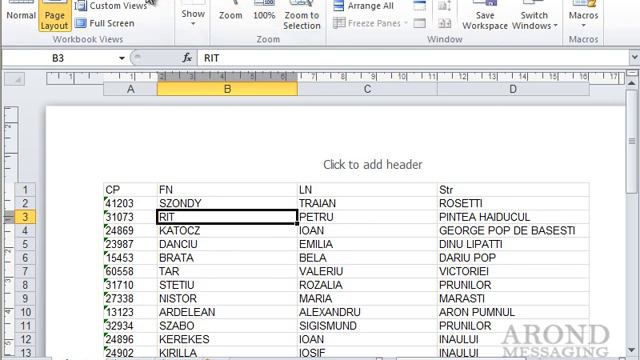Select cell containing 60558
This screenshot has width=640, height=360.
(x=130, y=271)
